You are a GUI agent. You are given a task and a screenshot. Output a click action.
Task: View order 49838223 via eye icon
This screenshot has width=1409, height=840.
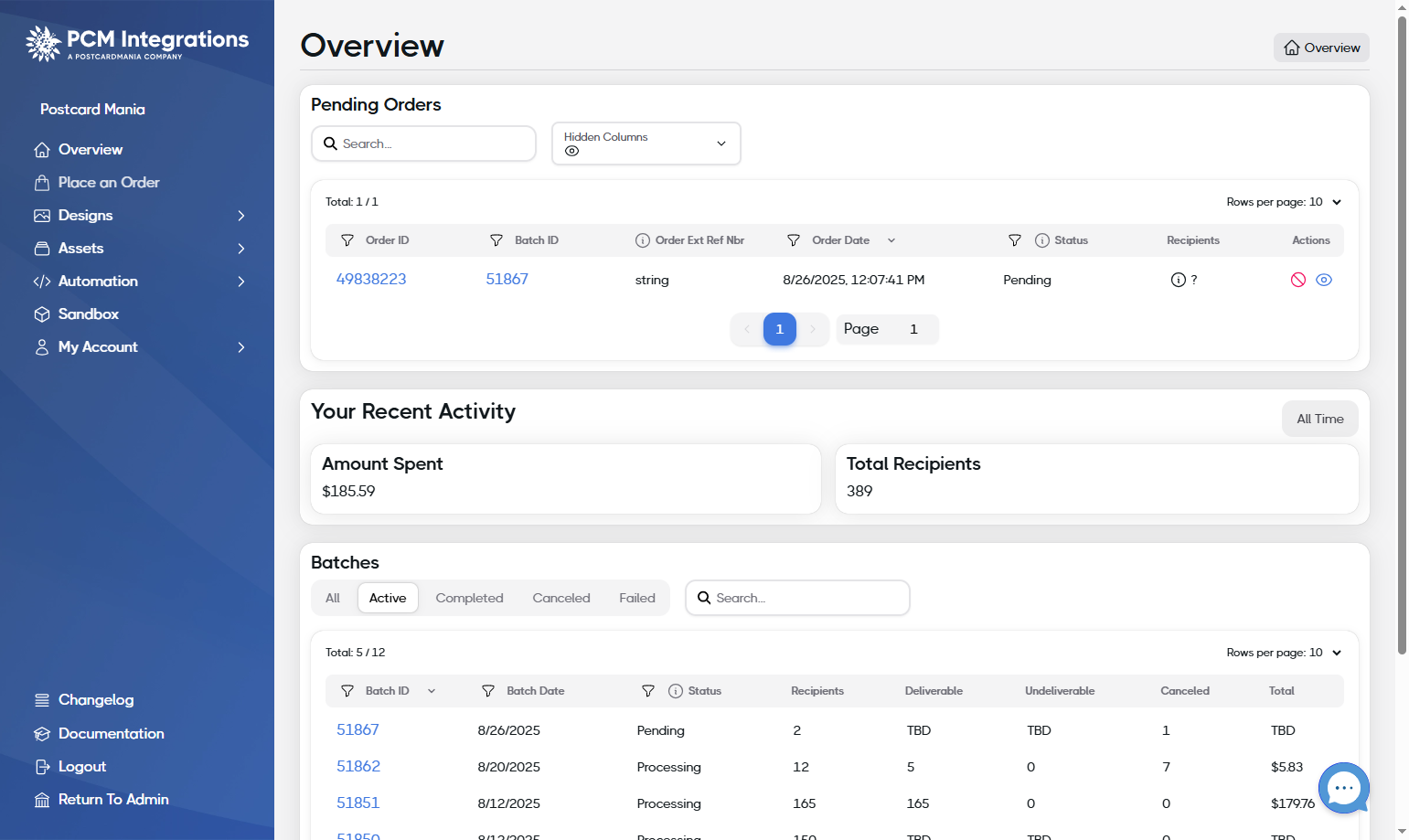(1323, 280)
